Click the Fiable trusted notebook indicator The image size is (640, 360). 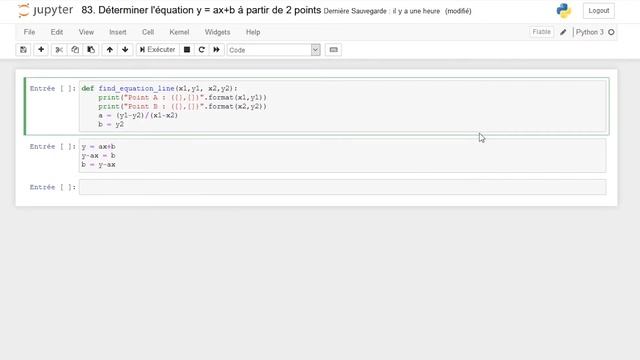coord(541,32)
